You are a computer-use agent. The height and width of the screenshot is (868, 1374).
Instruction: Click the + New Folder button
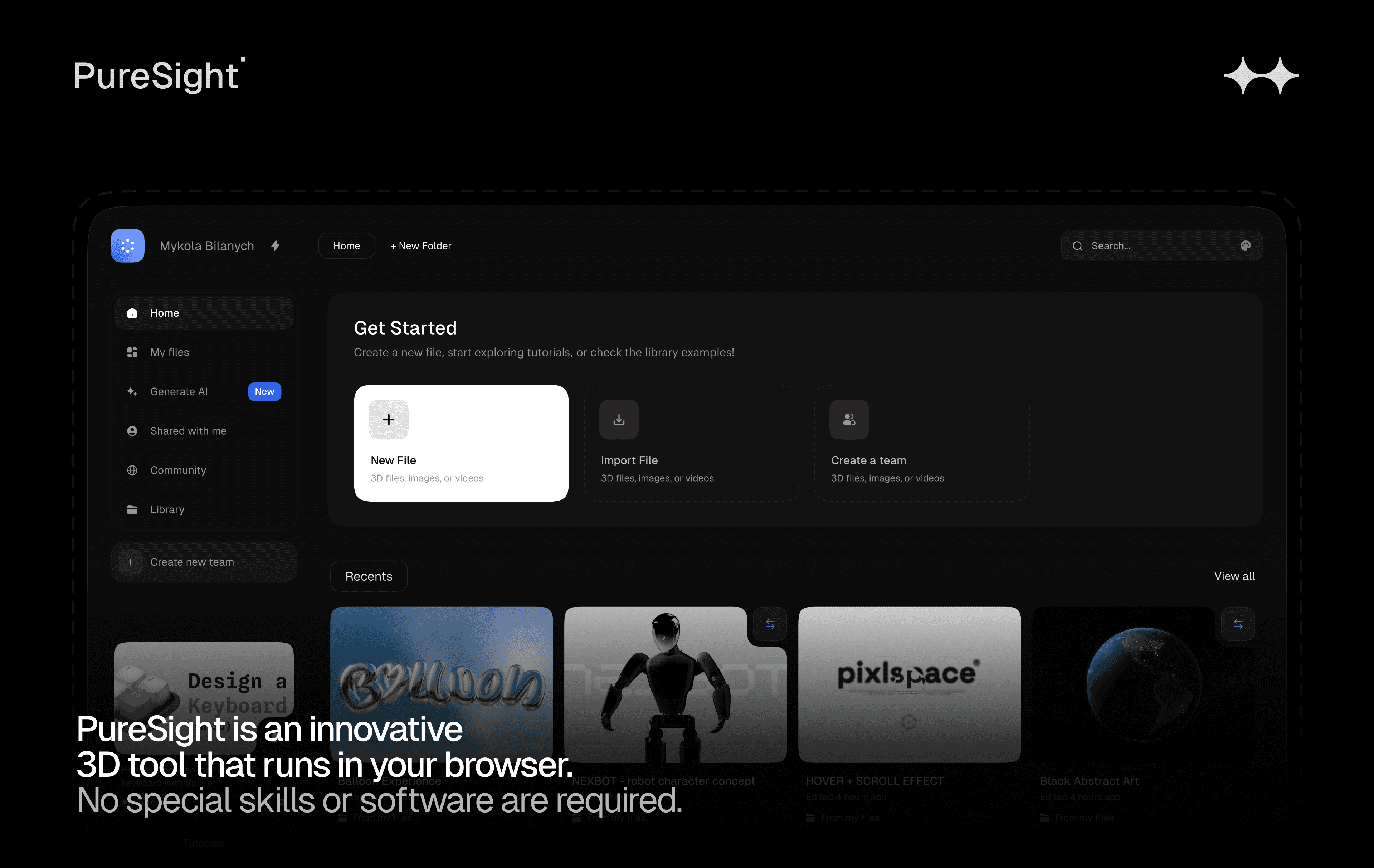click(420, 245)
